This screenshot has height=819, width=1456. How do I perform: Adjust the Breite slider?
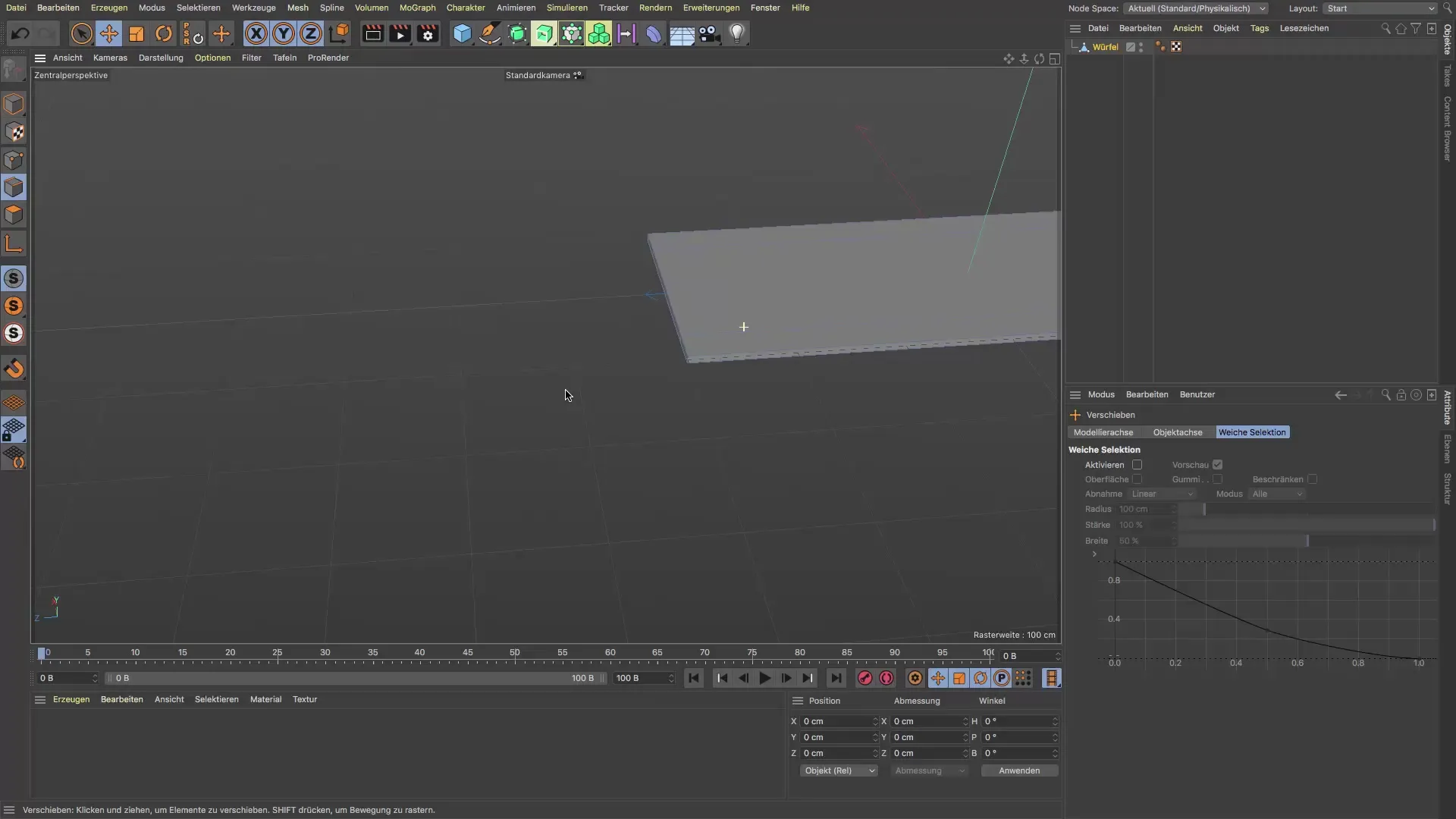pyautogui.click(x=1306, y=541)
